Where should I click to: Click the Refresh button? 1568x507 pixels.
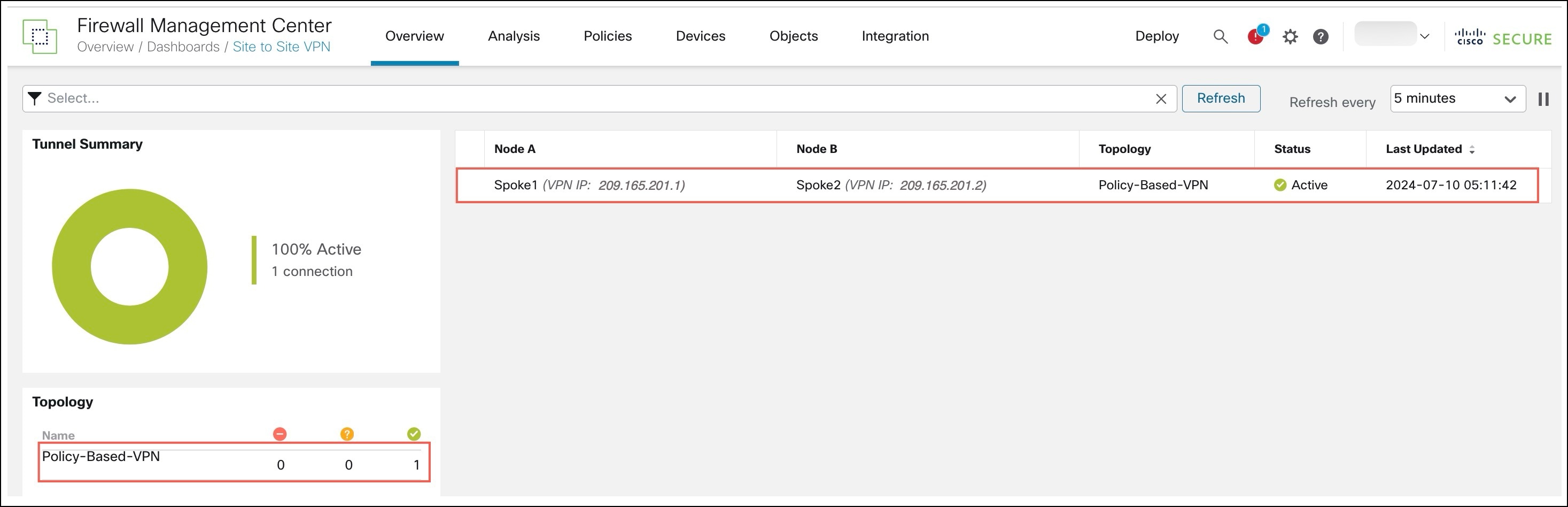point(1221,98)
